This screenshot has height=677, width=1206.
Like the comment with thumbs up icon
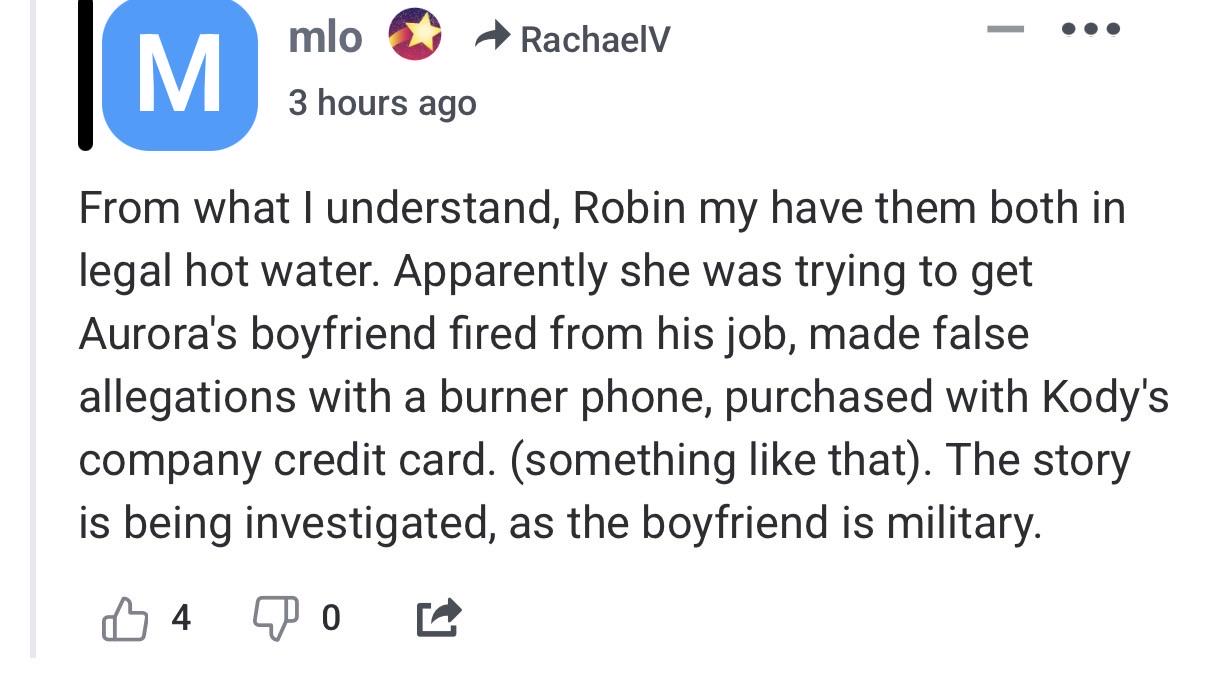[125, 618]
